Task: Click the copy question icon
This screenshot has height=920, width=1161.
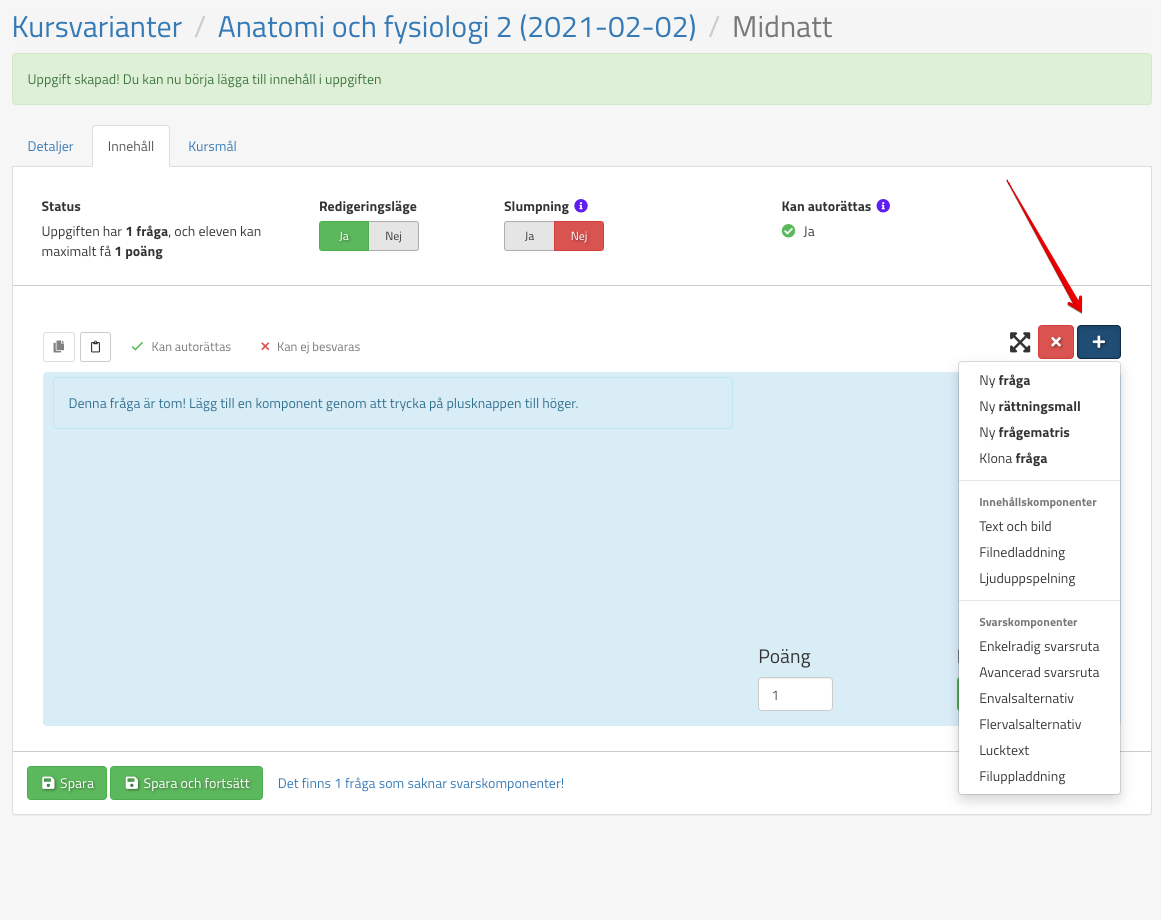Action: [x=58, y=347]
